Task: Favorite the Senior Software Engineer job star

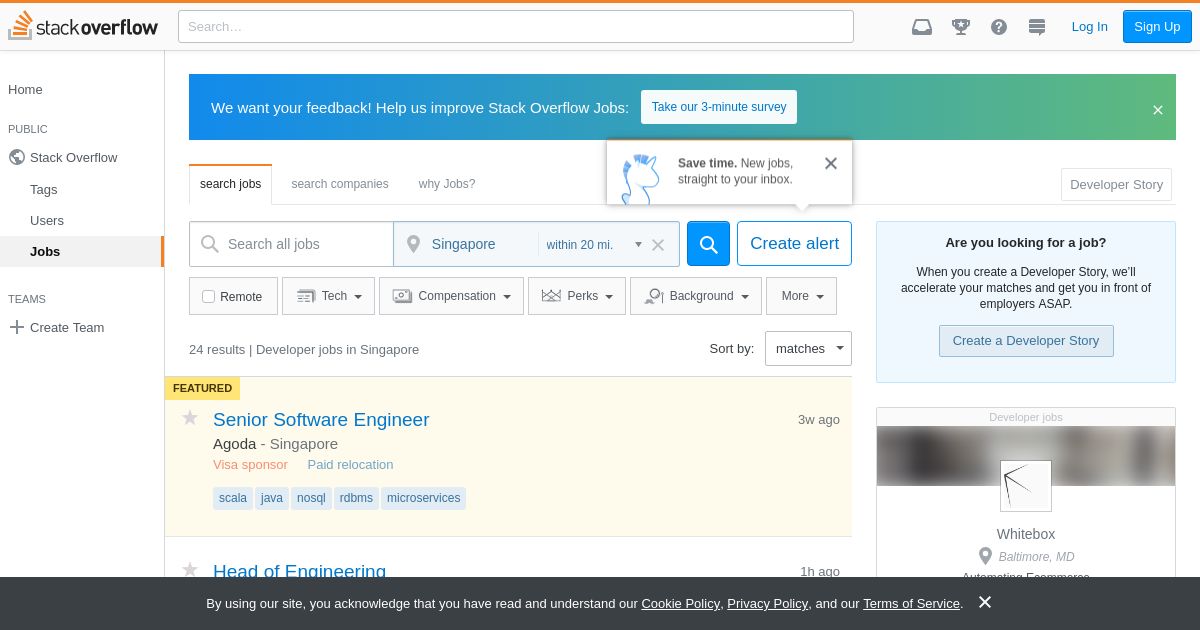Action: tap(190, 418)
